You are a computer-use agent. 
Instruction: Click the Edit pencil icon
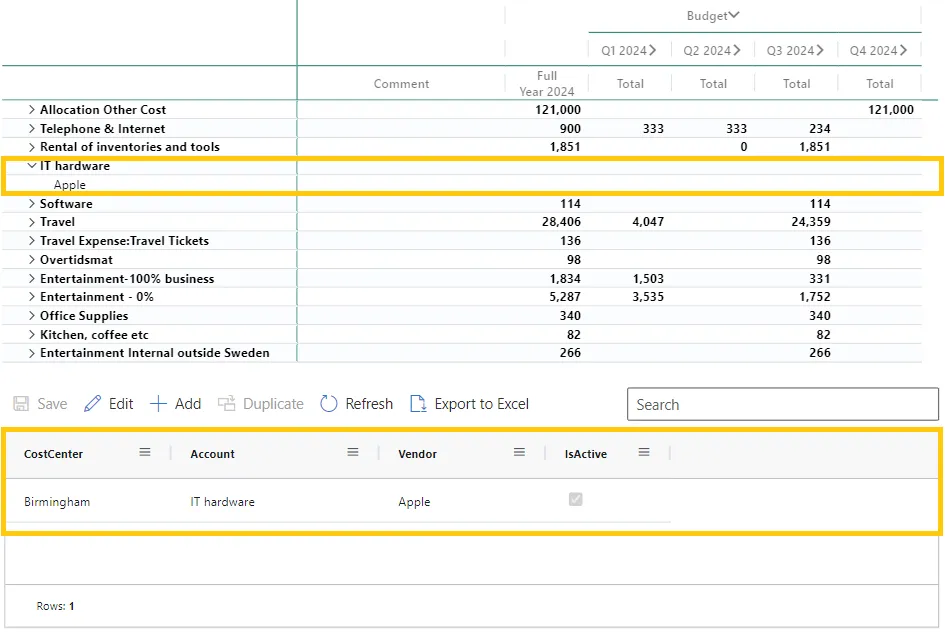92,404
